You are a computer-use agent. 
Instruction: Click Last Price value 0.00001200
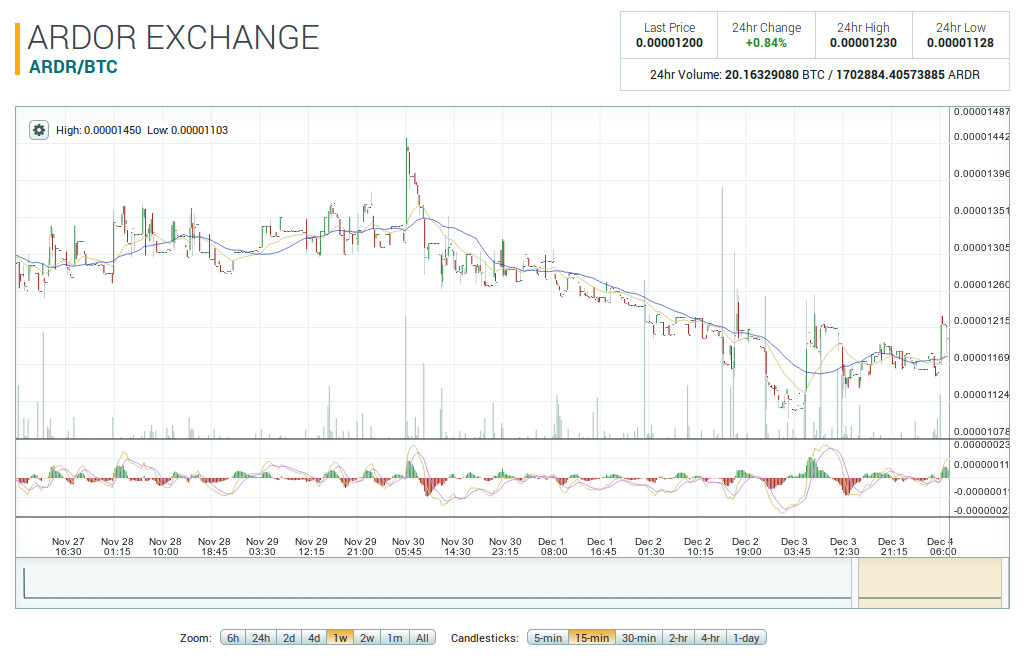tap(669, 43)
